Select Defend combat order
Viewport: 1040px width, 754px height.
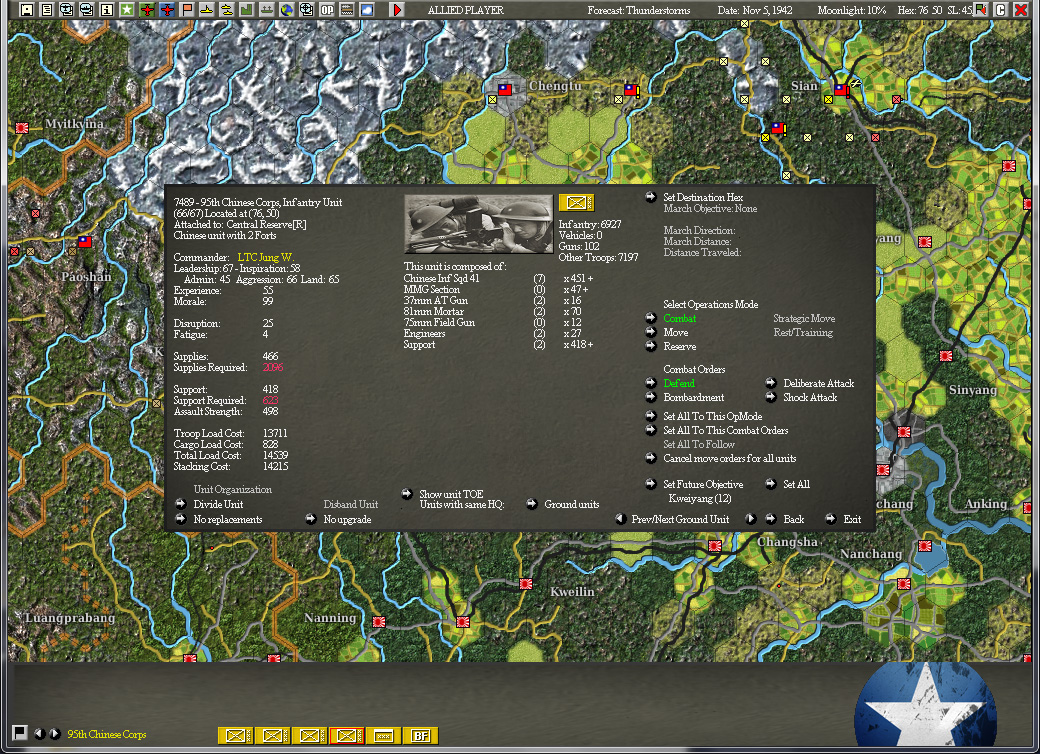(679, 383)
